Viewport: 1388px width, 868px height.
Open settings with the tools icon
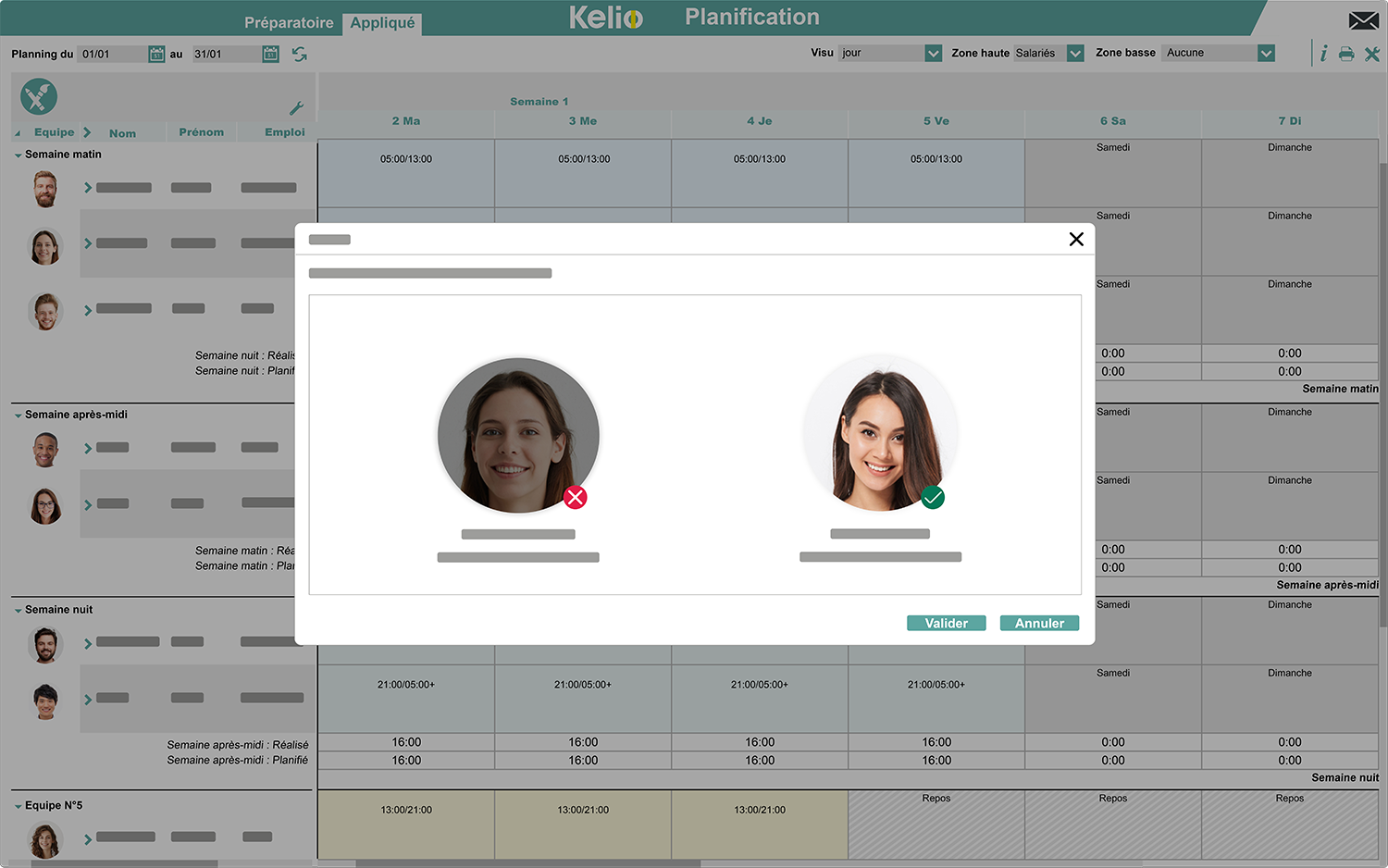1372,54
